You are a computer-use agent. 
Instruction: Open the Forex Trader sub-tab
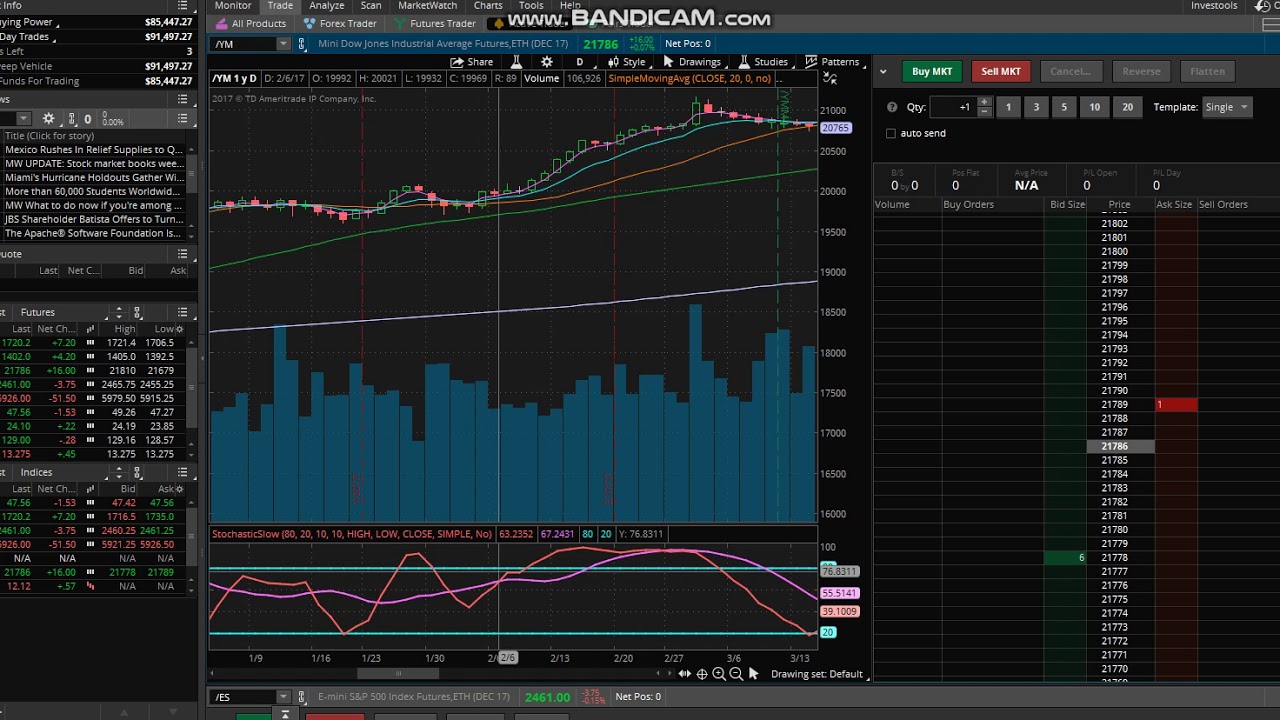340,23
